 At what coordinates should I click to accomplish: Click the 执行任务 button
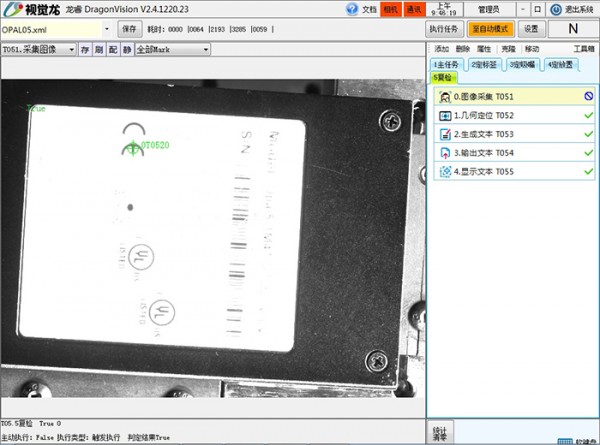(x=443, y=29)
